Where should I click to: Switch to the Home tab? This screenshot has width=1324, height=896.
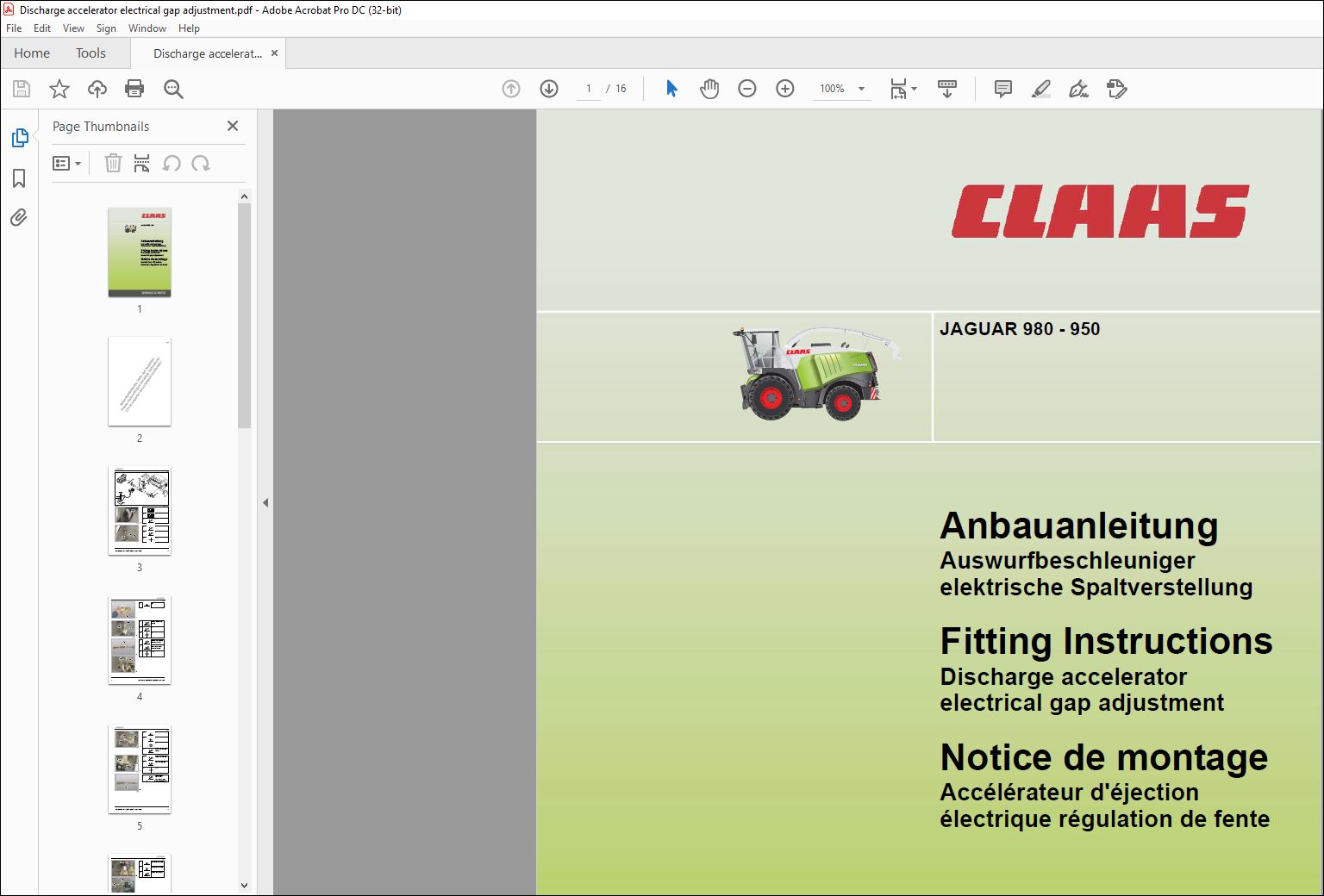pyautogui.click(x=32, y=53)
